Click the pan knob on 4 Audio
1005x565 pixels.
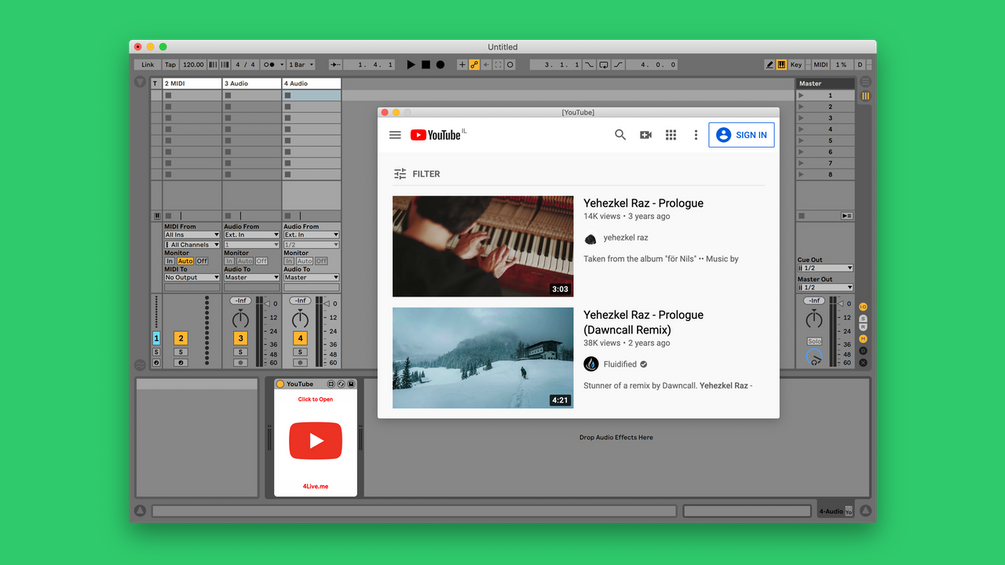click(300, 318)
